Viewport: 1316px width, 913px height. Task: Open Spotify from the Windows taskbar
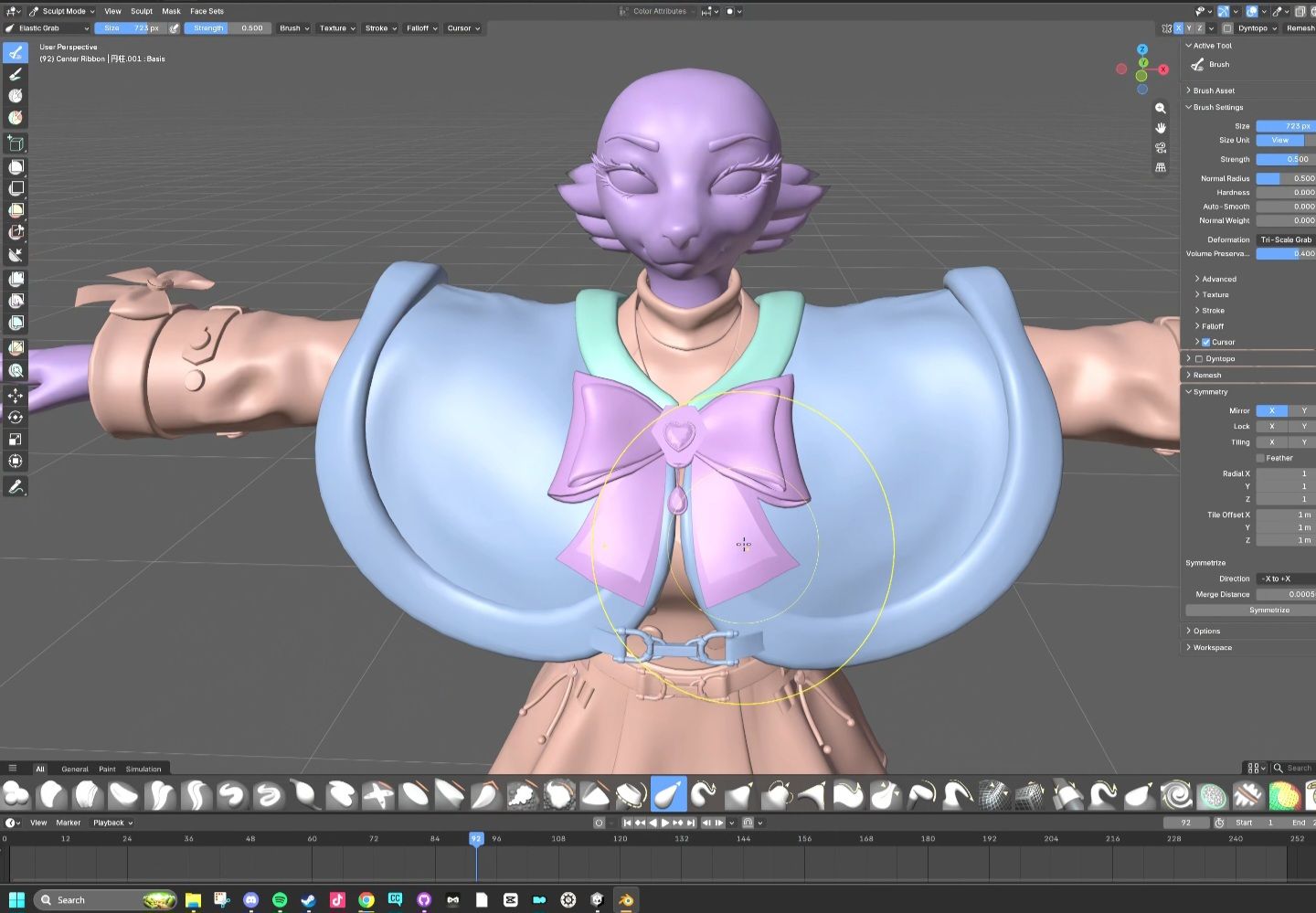tap(280, 900)
